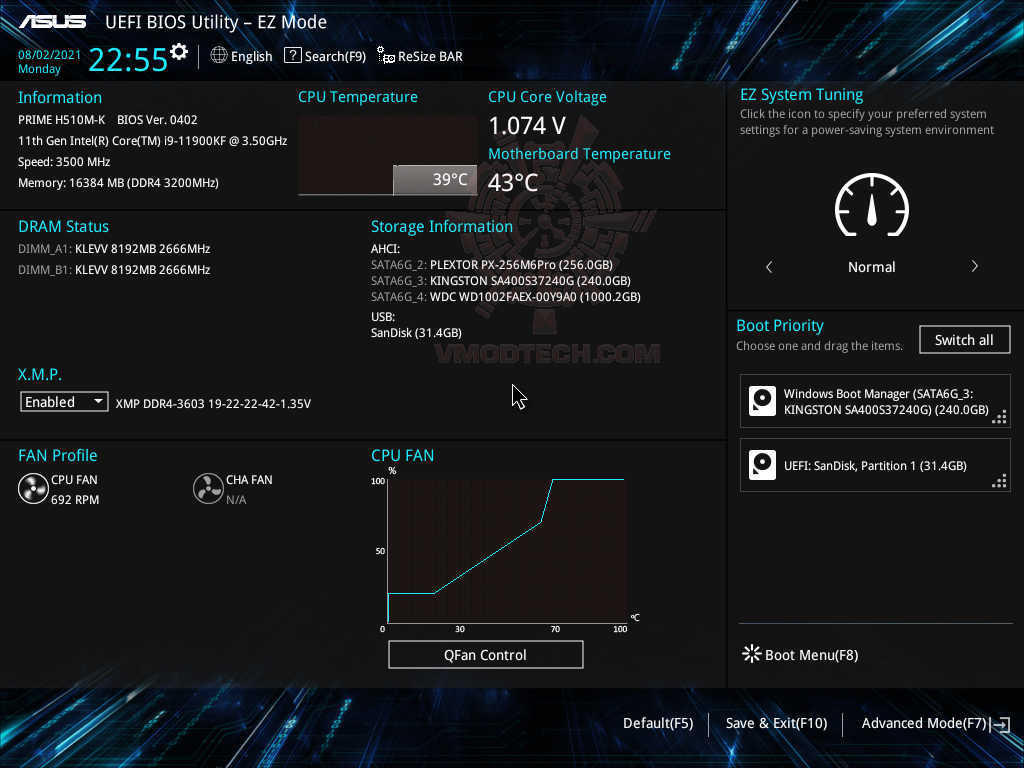Viewport: 1024px width, 768px height.
Task: Click the EZ System Tuning heading
Action: (801, 95)
